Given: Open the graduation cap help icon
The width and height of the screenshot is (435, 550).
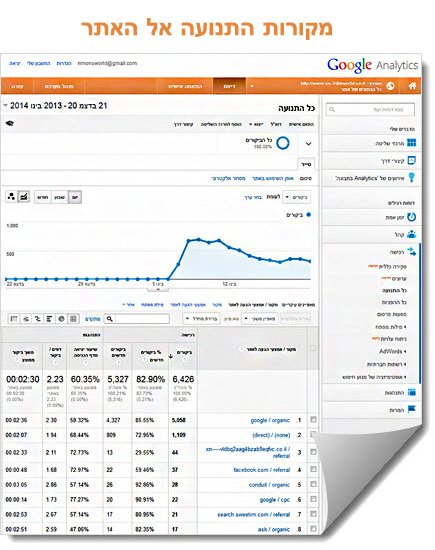Looking at the screenshot, I should point(10,123).
